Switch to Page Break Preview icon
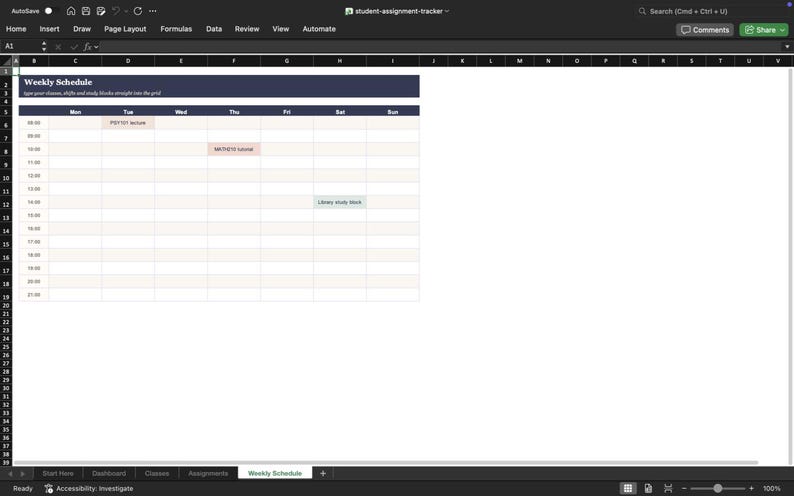The image size is (794, 496). pos(668,488)
